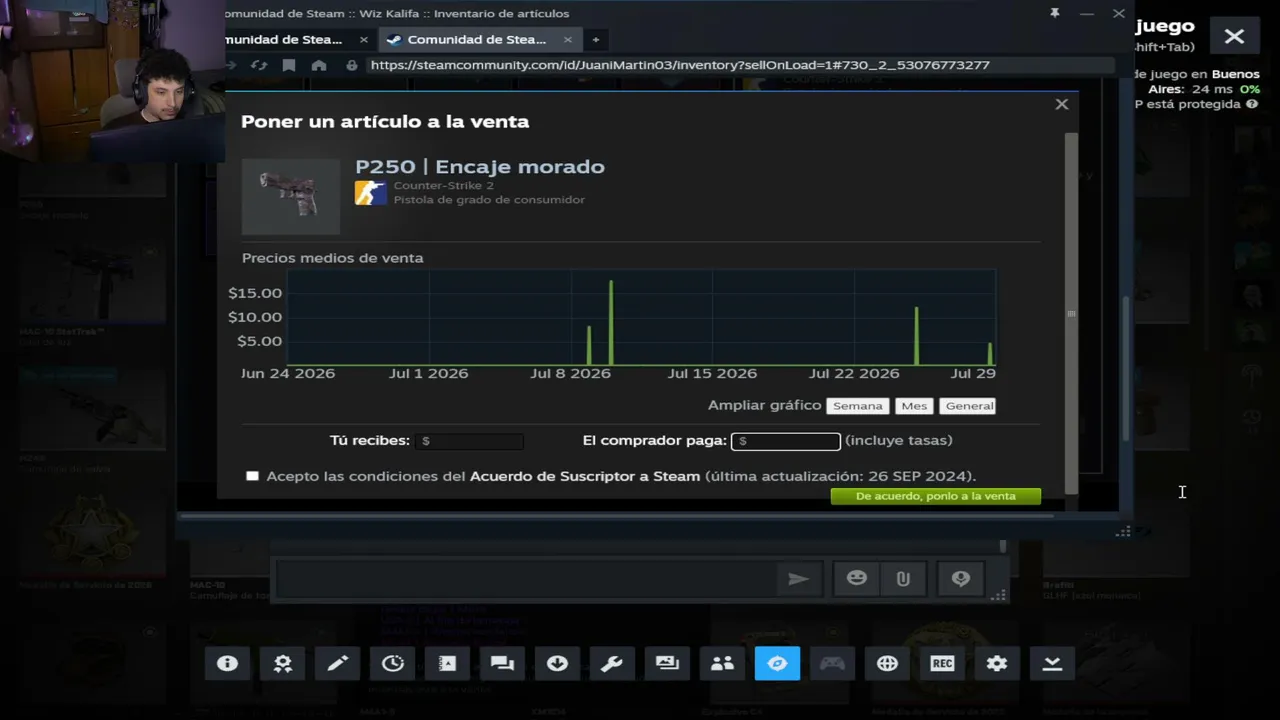Close the Steam overlay with the X
The height and width of the screenshot is (720, 1280).
(x=1234, y=37)
